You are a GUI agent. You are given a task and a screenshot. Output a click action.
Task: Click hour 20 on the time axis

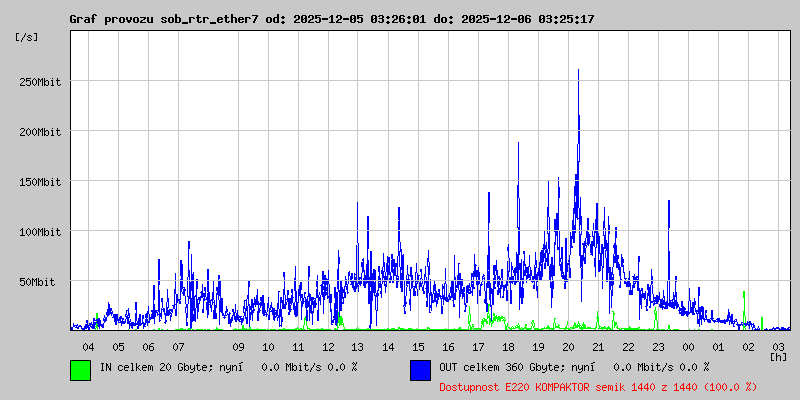pyautogui.click(x=568, y=346)
